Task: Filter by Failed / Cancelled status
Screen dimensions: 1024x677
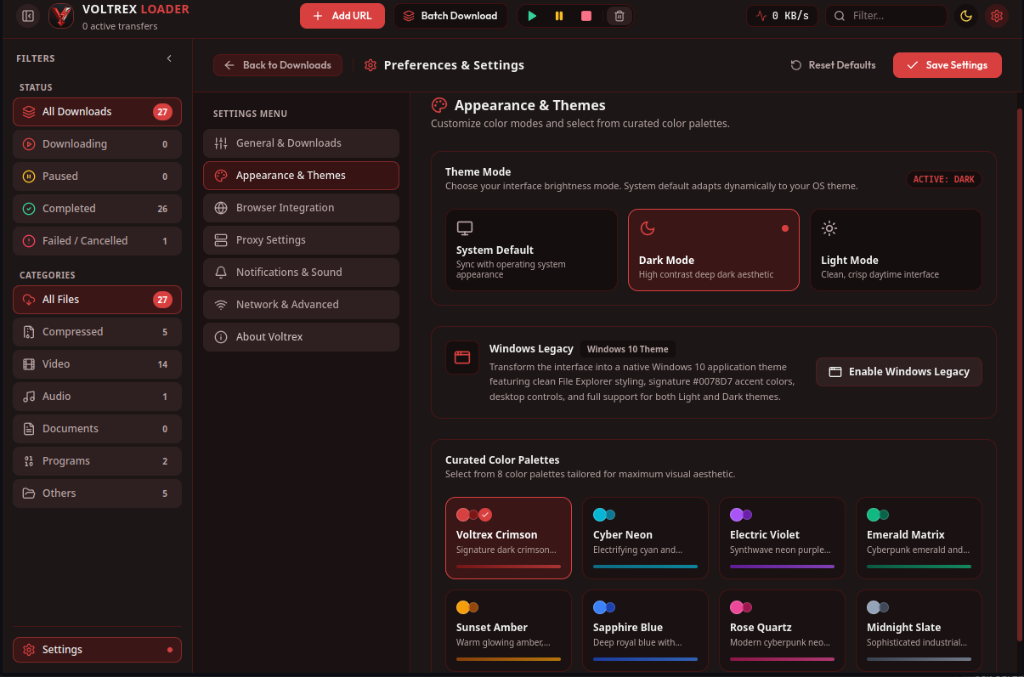Action: tap(97, 241)
